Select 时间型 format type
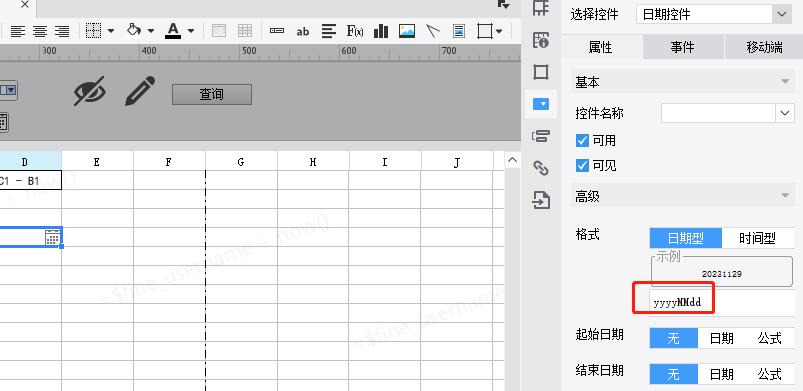The image size is (803, 391). click(758, 238)
